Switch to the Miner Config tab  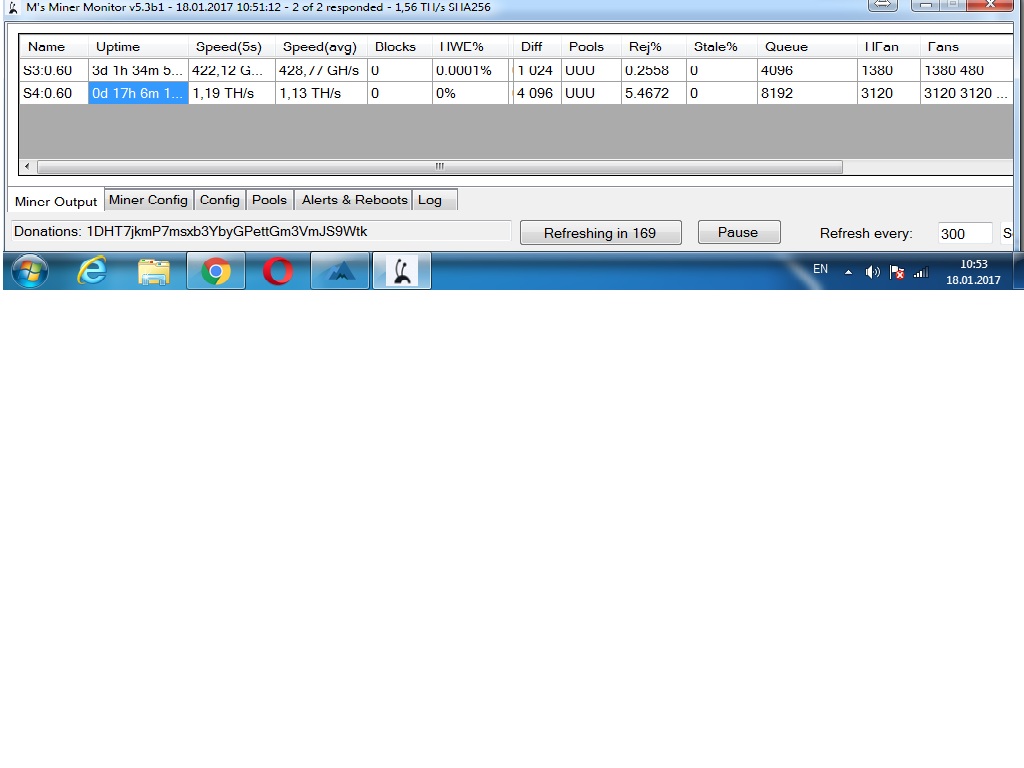coord(148,200)
